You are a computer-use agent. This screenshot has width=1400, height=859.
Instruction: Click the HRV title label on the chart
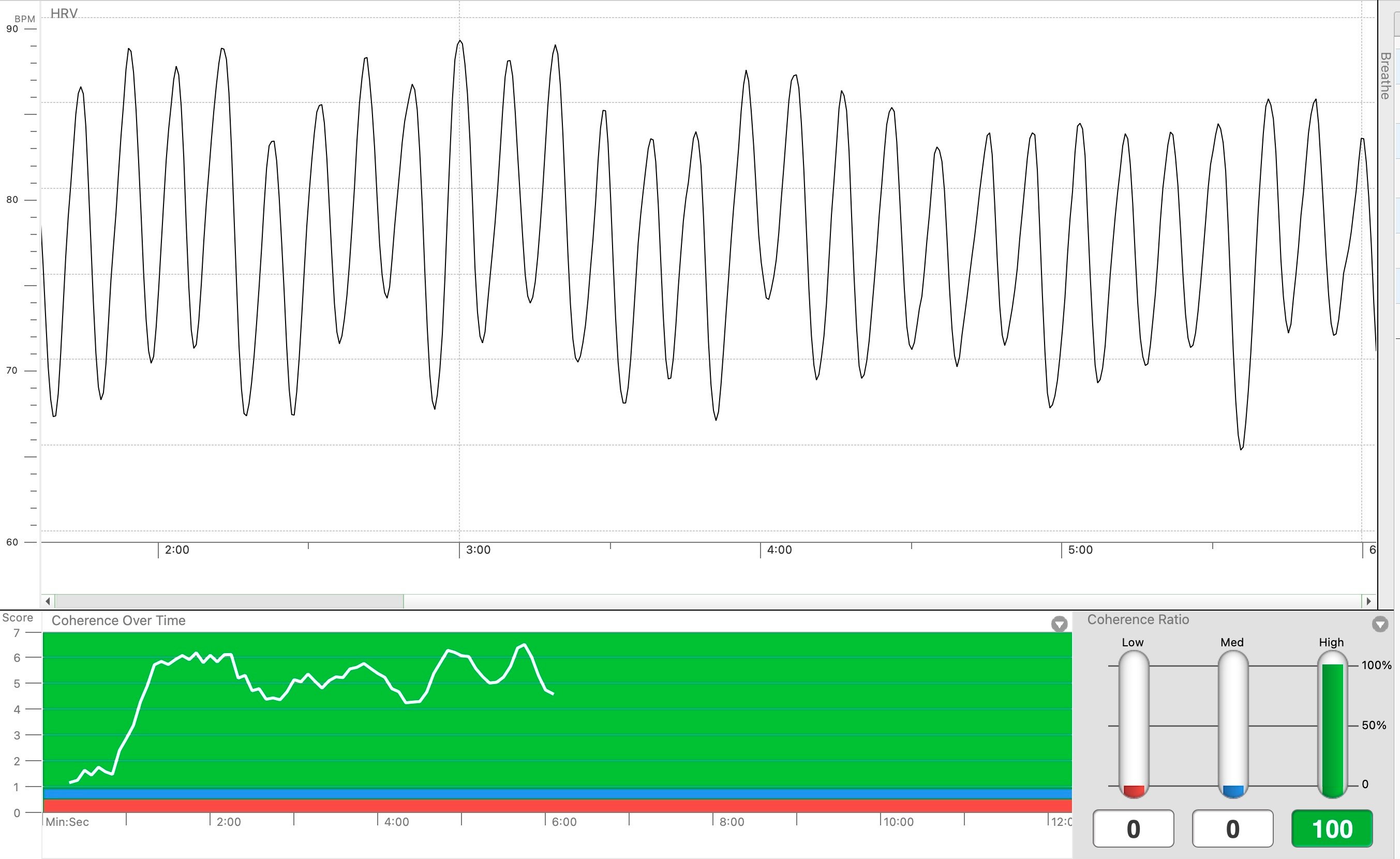pos(64,13)
